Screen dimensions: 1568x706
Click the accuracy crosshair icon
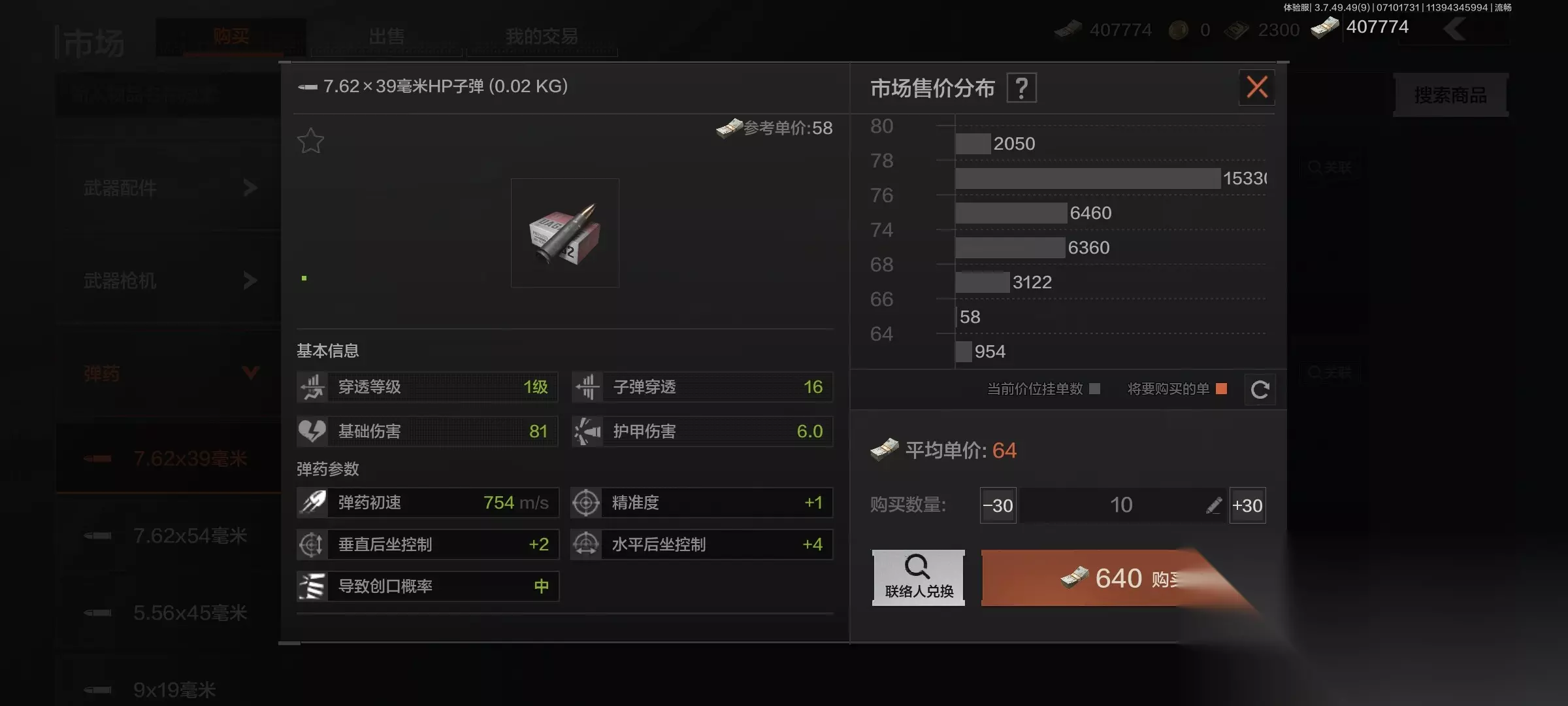[x=586, y=503]
